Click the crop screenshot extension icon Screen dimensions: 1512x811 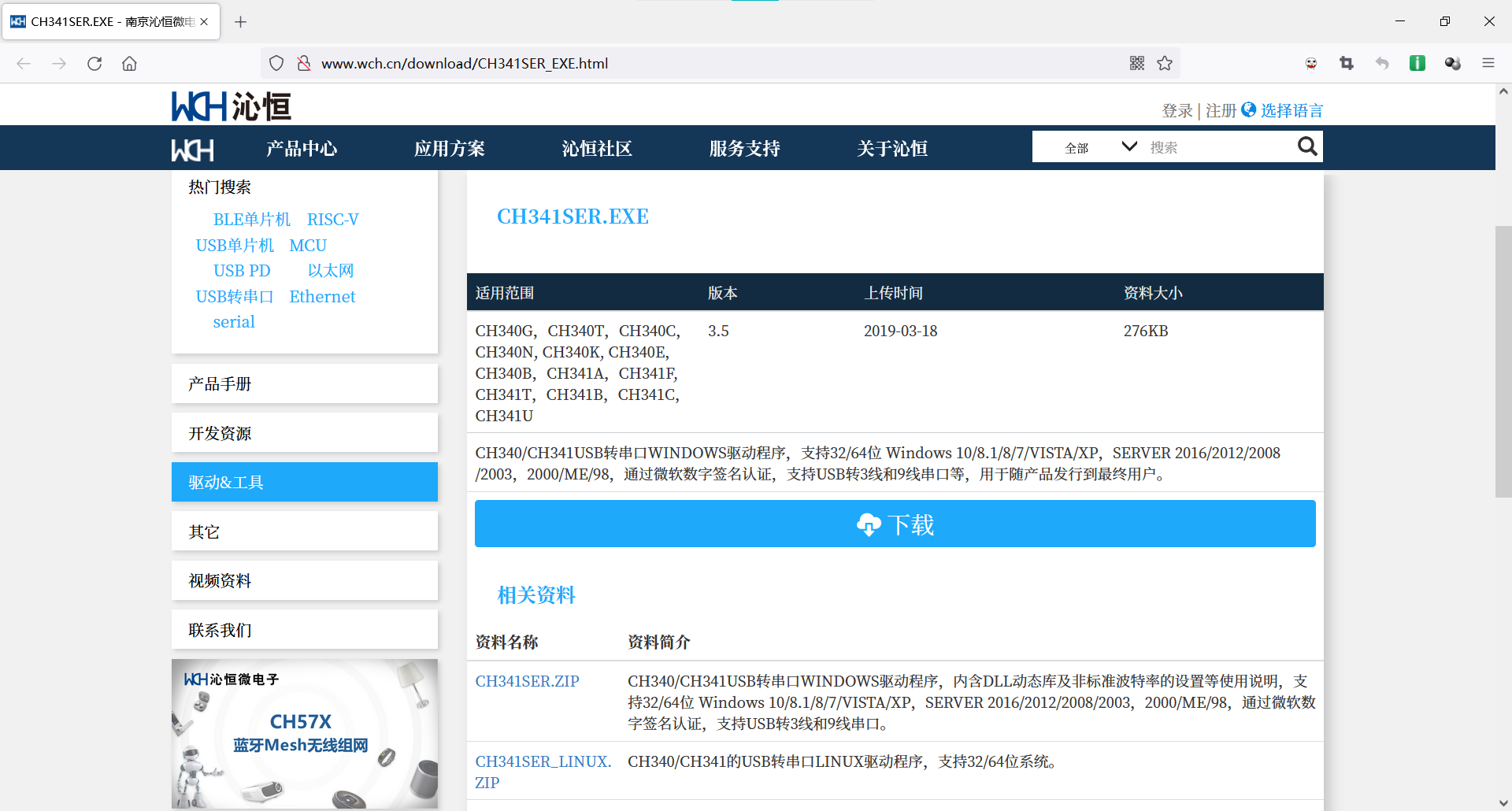[1347, 63]
